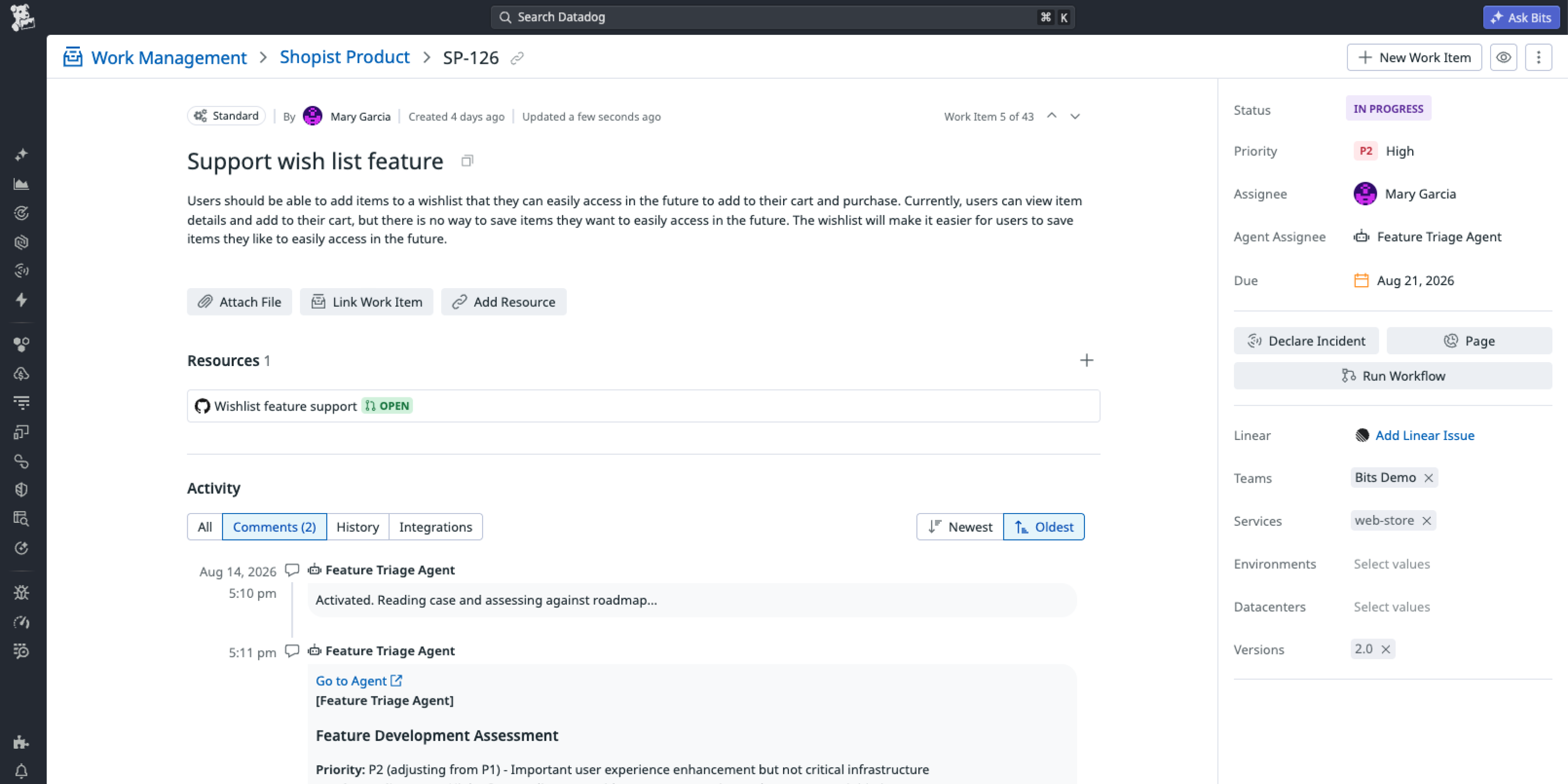
Task: Click the circular sparkle sidebar icon
Action: (x=21, y=548)
